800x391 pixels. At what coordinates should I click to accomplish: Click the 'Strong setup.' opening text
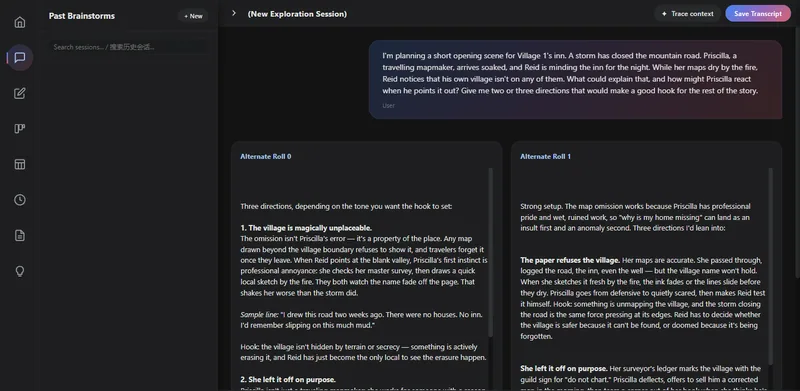click(x=541, y=206)
